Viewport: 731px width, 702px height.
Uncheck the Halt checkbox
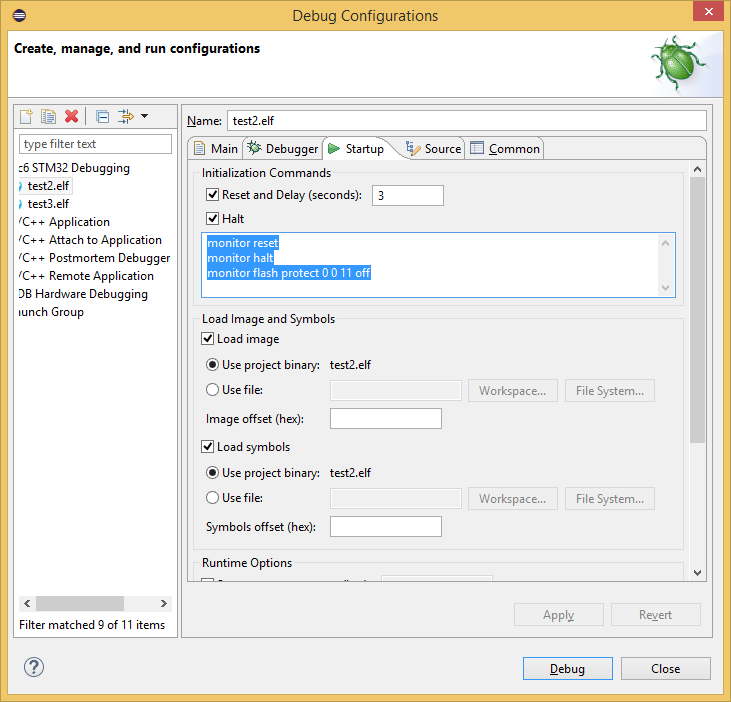coord(212,219)
